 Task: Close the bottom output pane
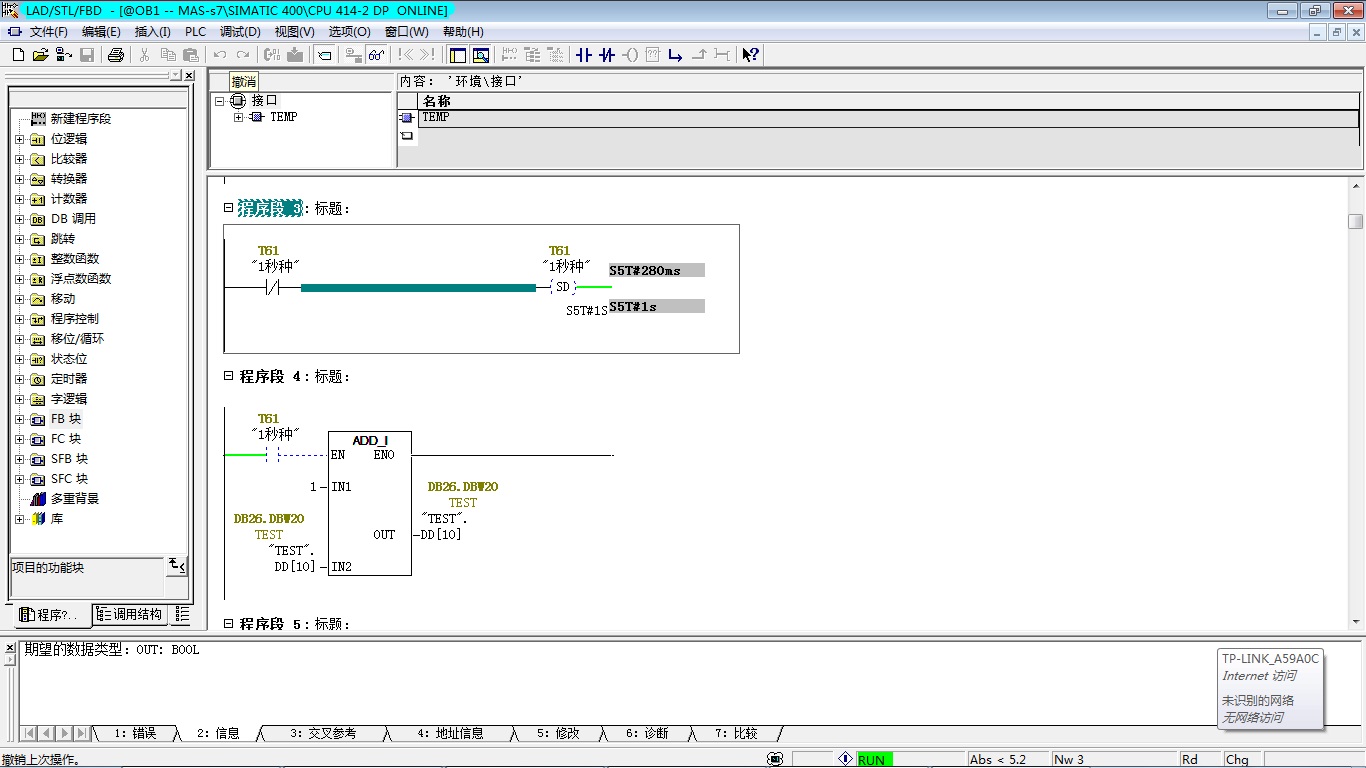coord(9,648)
